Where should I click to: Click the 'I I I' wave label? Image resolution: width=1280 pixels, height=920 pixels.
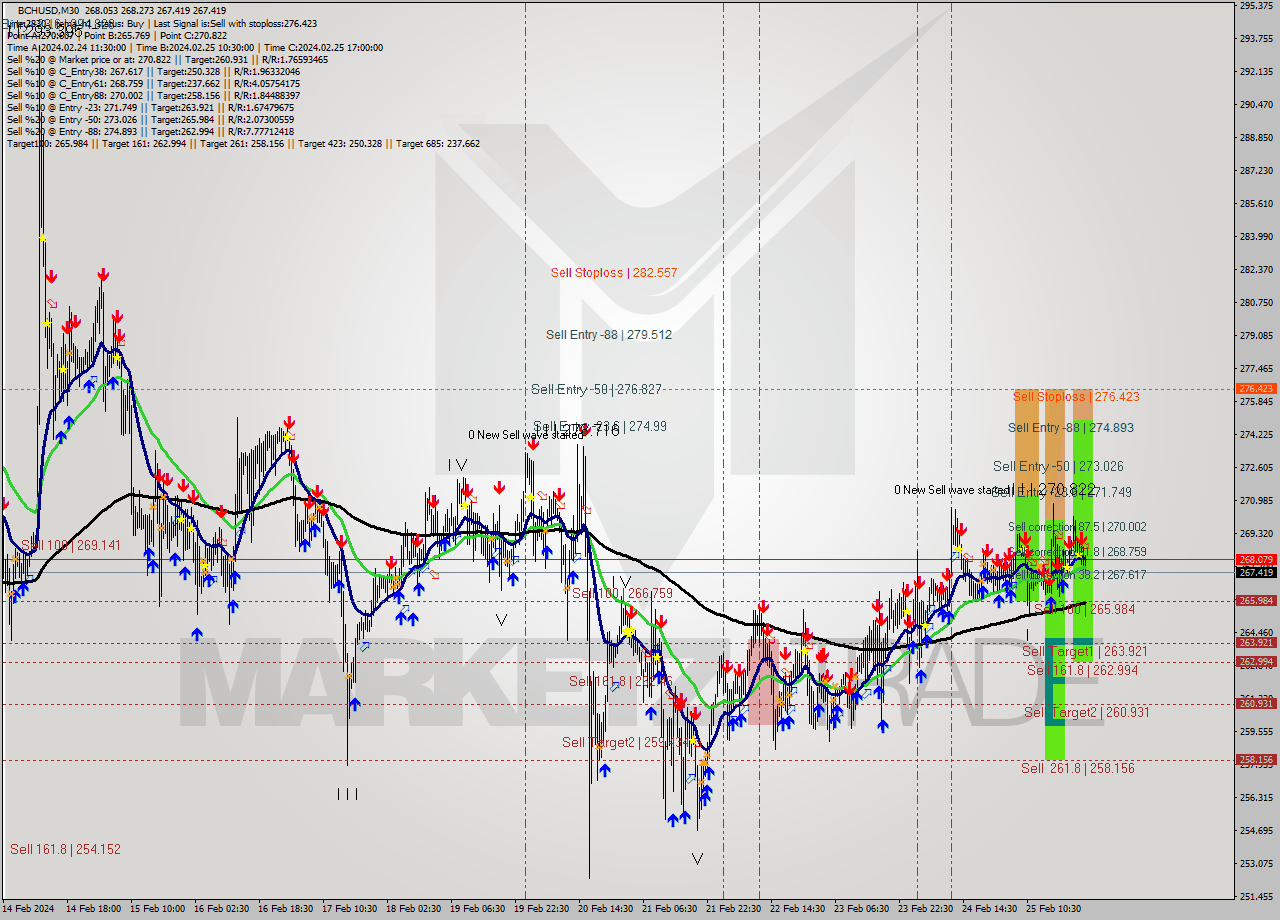point(347,795)
